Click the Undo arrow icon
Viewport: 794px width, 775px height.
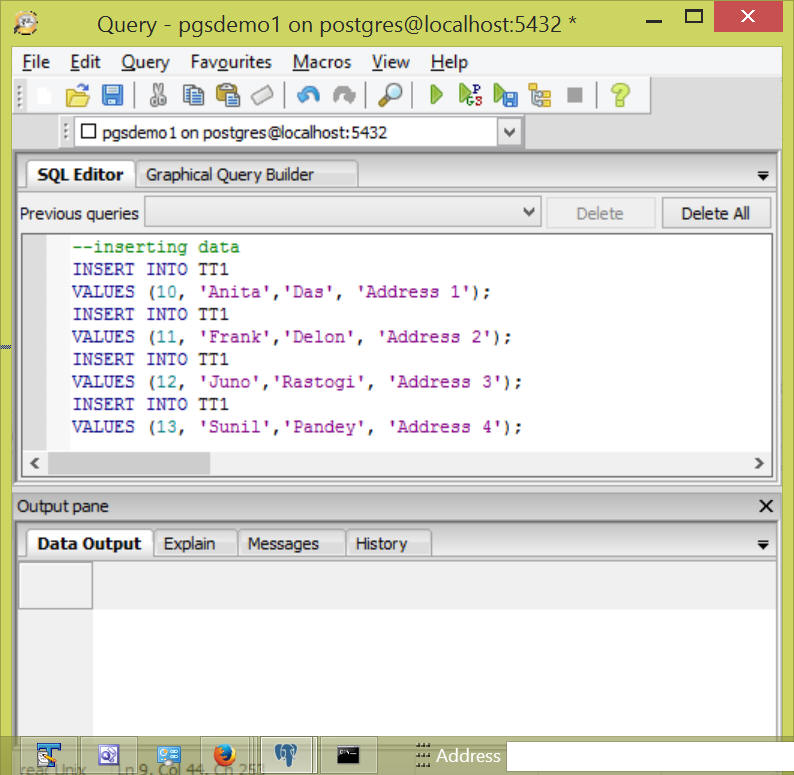308,95
